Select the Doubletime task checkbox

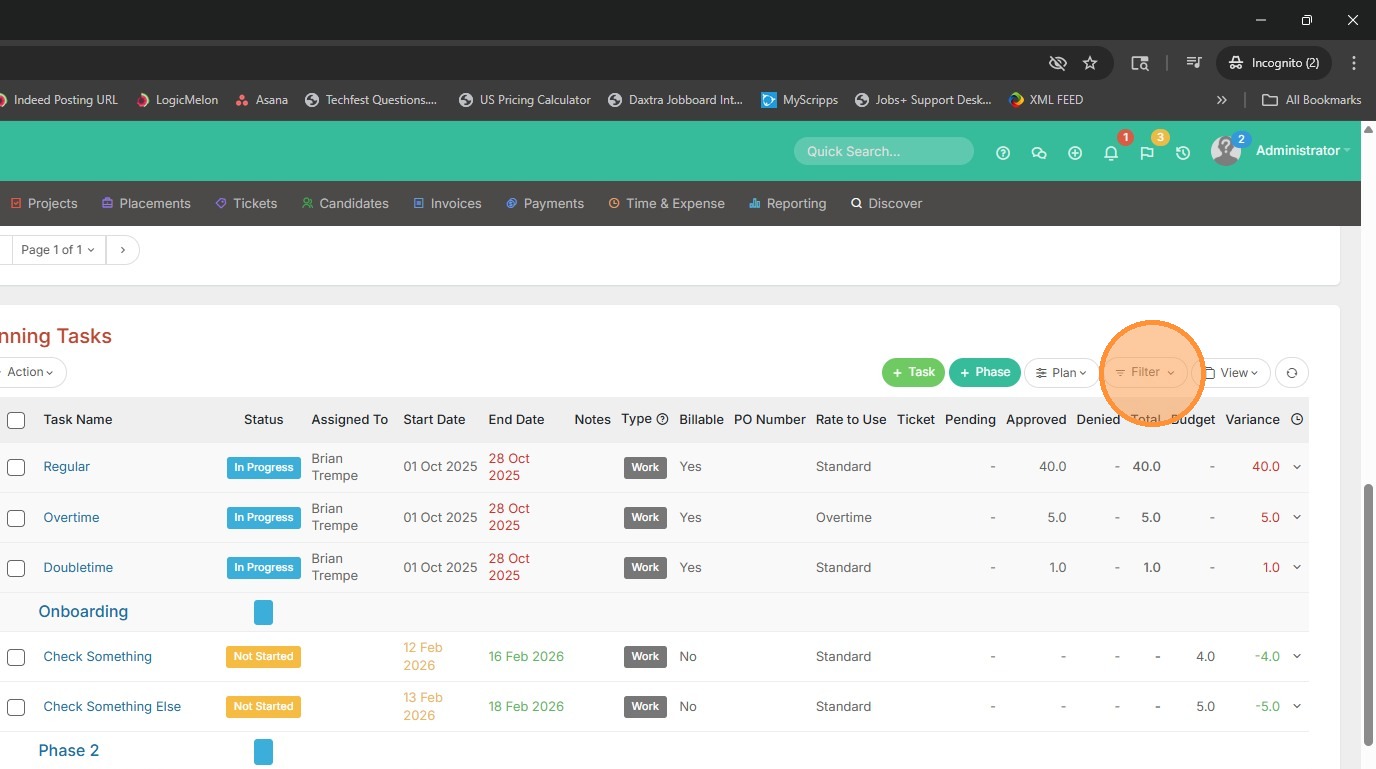click(16, 568)
